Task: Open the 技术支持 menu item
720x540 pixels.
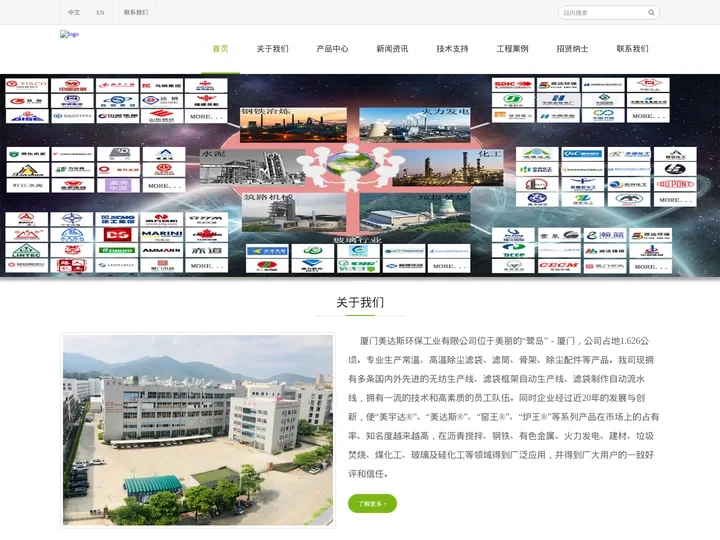Action: coord(452,49)
